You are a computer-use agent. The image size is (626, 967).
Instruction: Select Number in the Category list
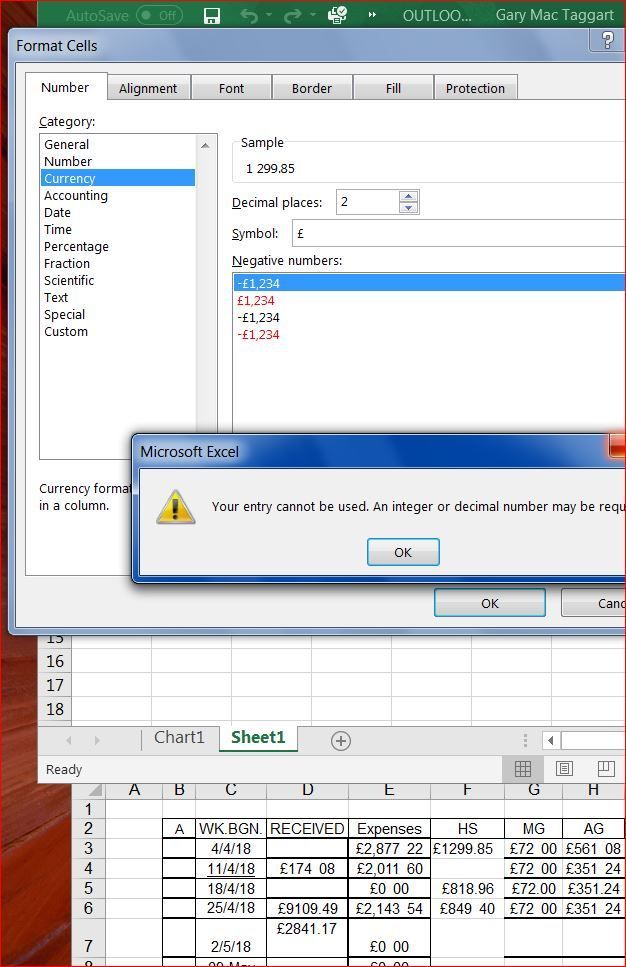click(x=118, y=162)
